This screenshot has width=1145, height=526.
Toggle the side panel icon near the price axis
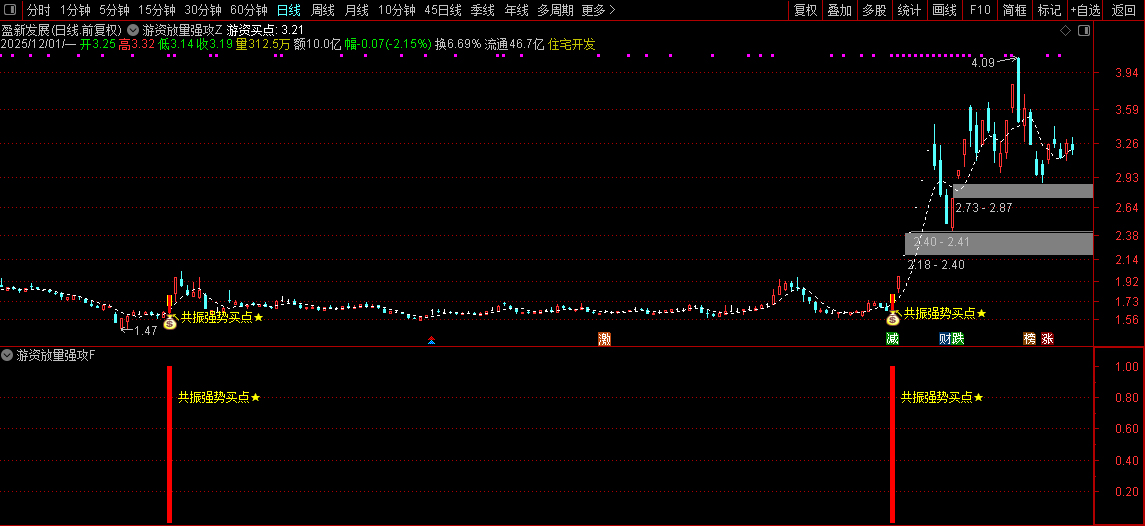1082,33
